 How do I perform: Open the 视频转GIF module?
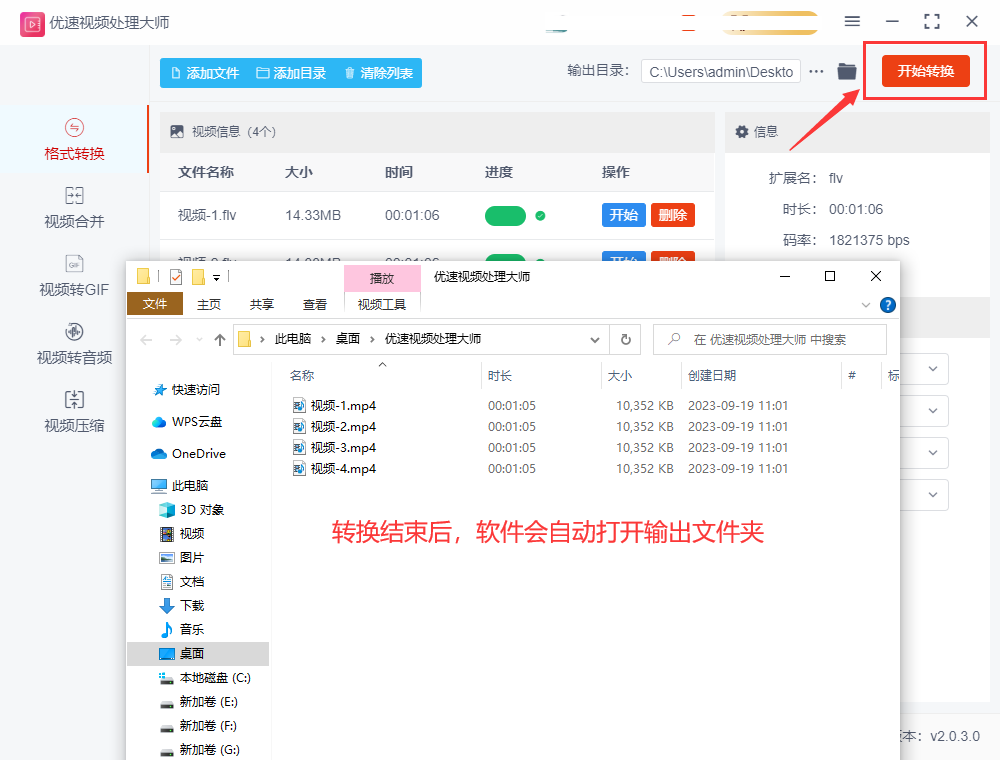coord(74,275)
